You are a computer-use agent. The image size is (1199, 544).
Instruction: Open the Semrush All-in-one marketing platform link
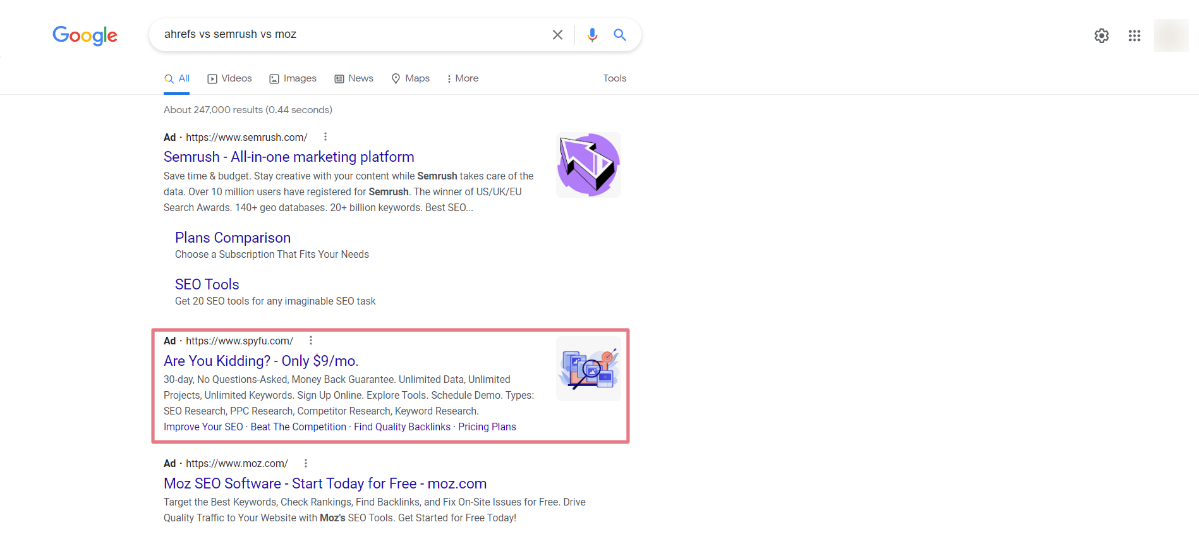pyautogui.click(x=289, y=157)
